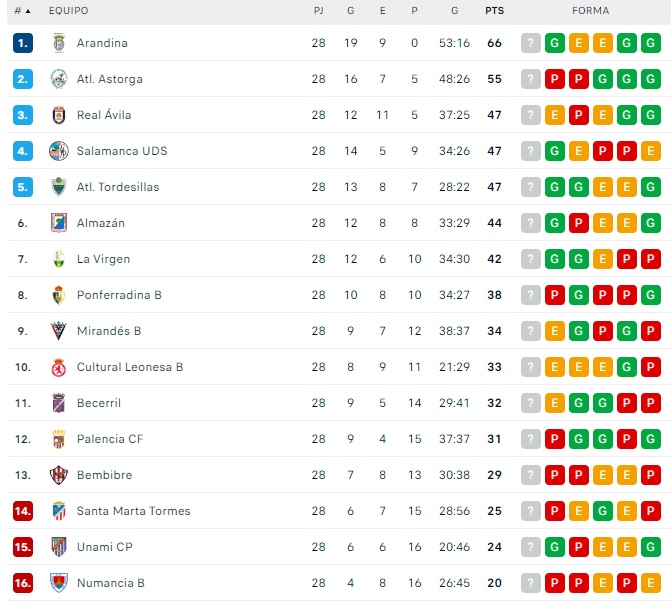Image resolution: width=671 pixels, height=605 pixels.
Task: Click the Numancia B team badge
Action: point(58,583)
